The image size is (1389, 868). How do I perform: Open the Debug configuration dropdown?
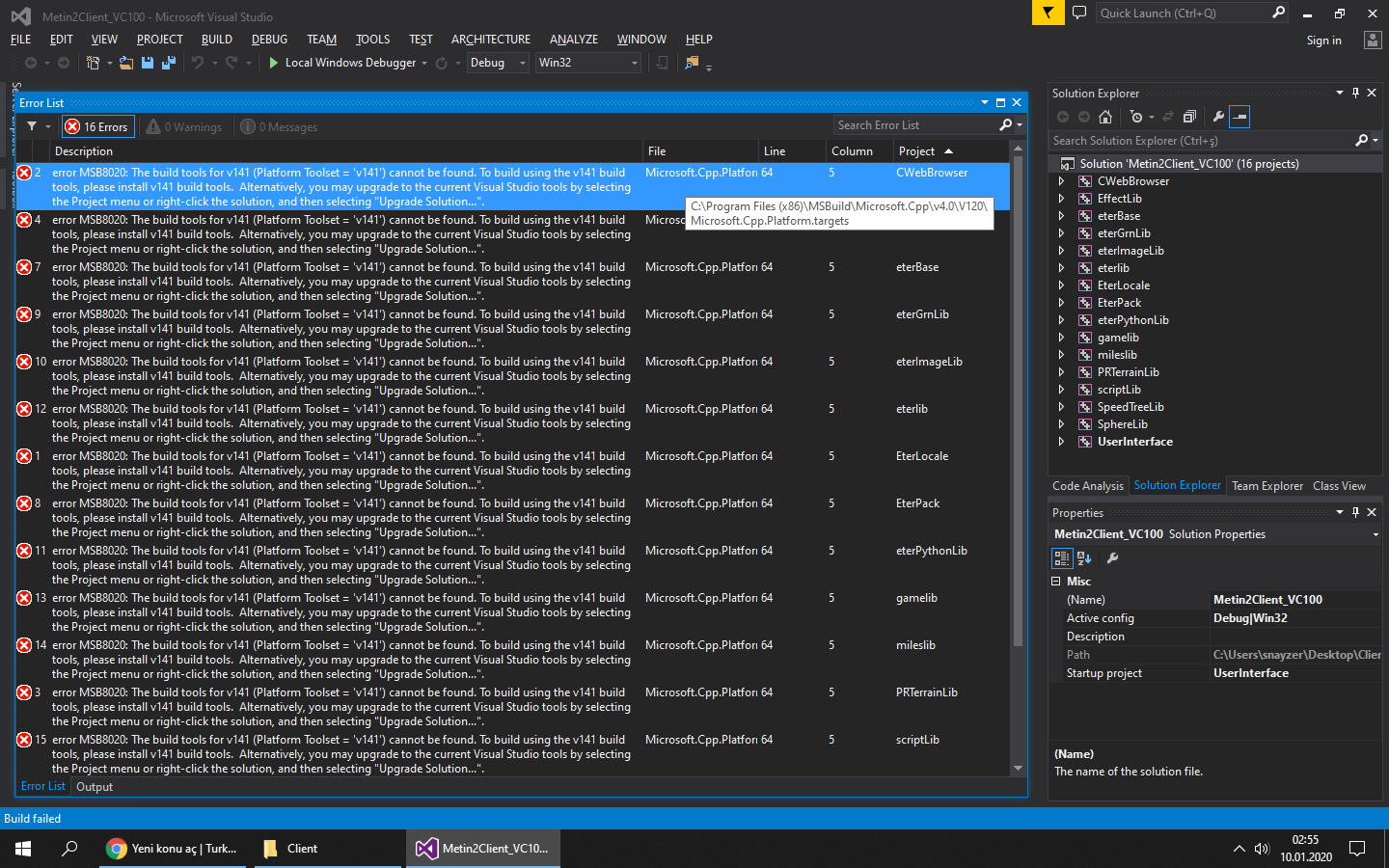click(498, 63)
